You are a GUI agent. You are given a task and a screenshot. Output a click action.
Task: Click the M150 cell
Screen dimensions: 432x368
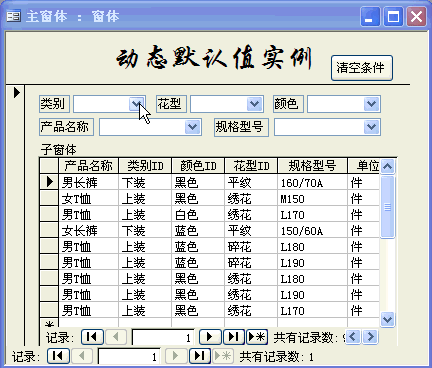(x=312, y=198)
